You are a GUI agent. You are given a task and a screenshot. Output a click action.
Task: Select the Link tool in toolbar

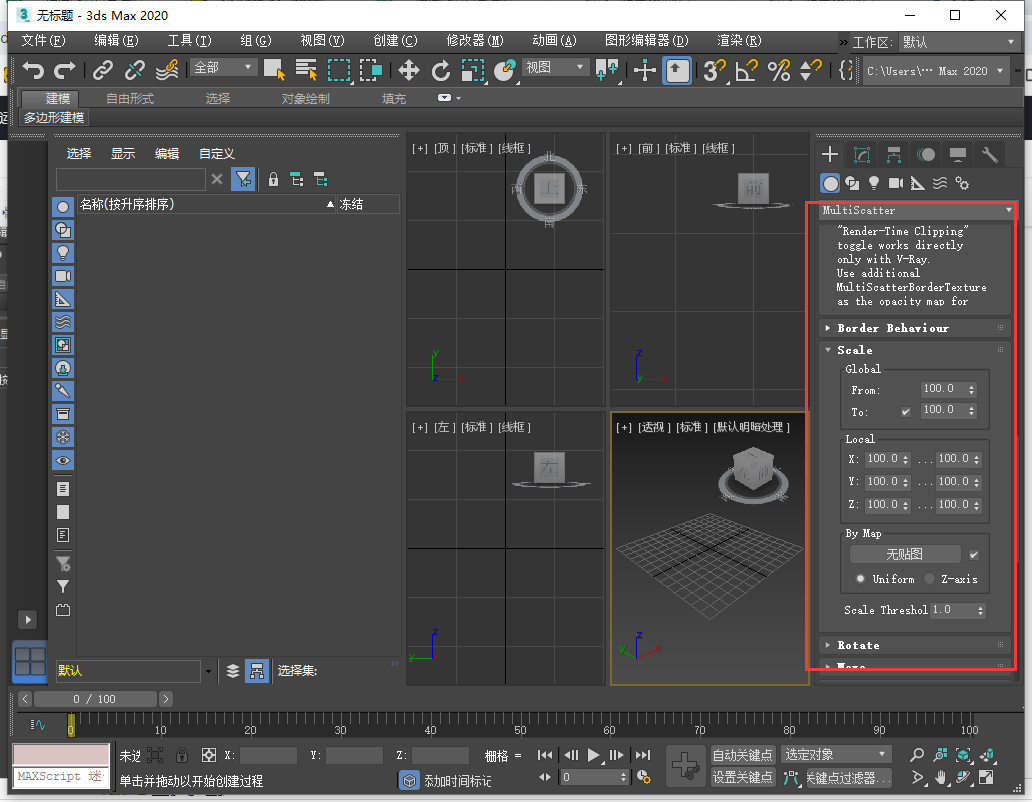point(103,69)
